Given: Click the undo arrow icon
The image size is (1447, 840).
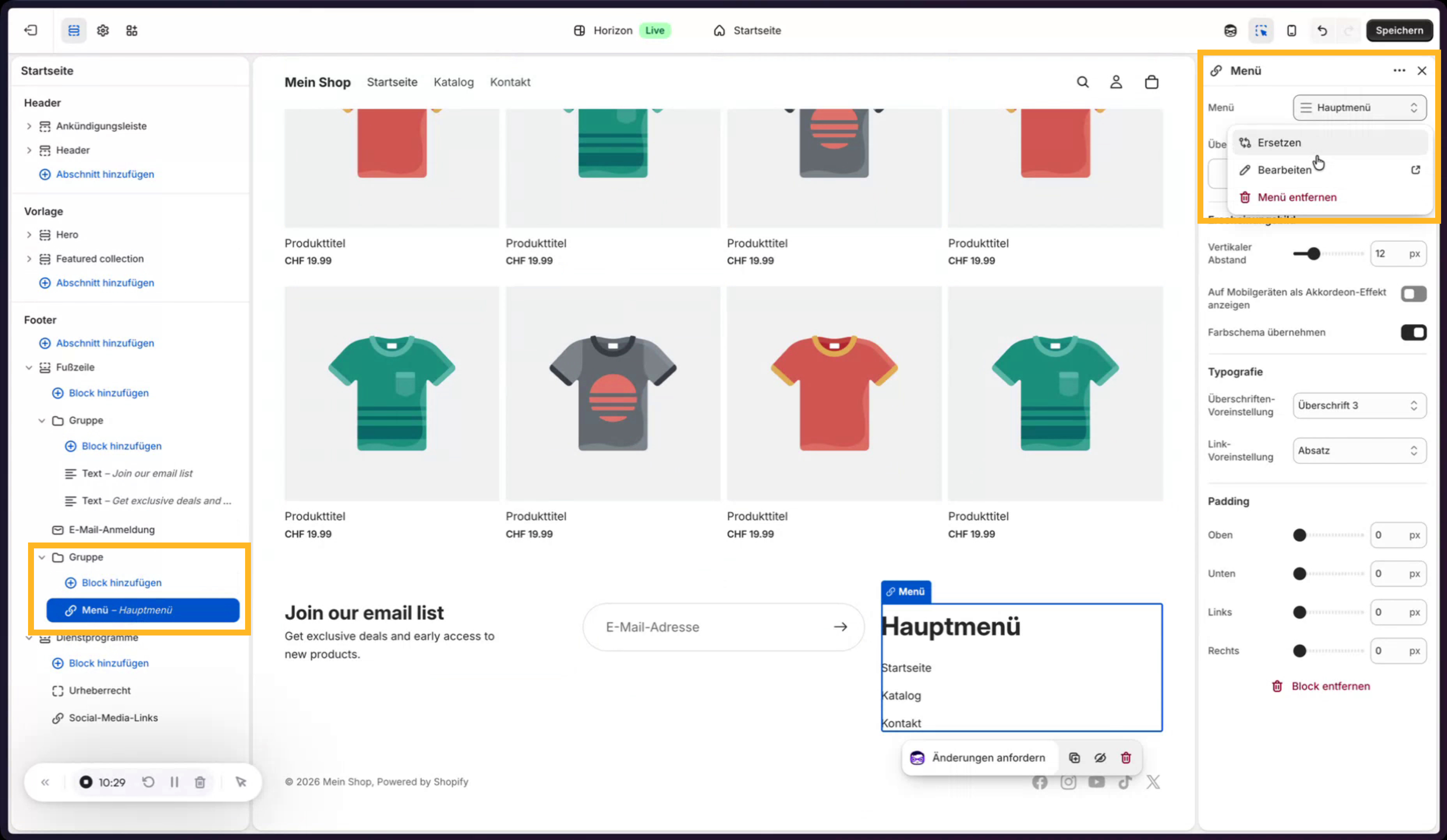Looking at the screenshot, I should click(1322, 30).
